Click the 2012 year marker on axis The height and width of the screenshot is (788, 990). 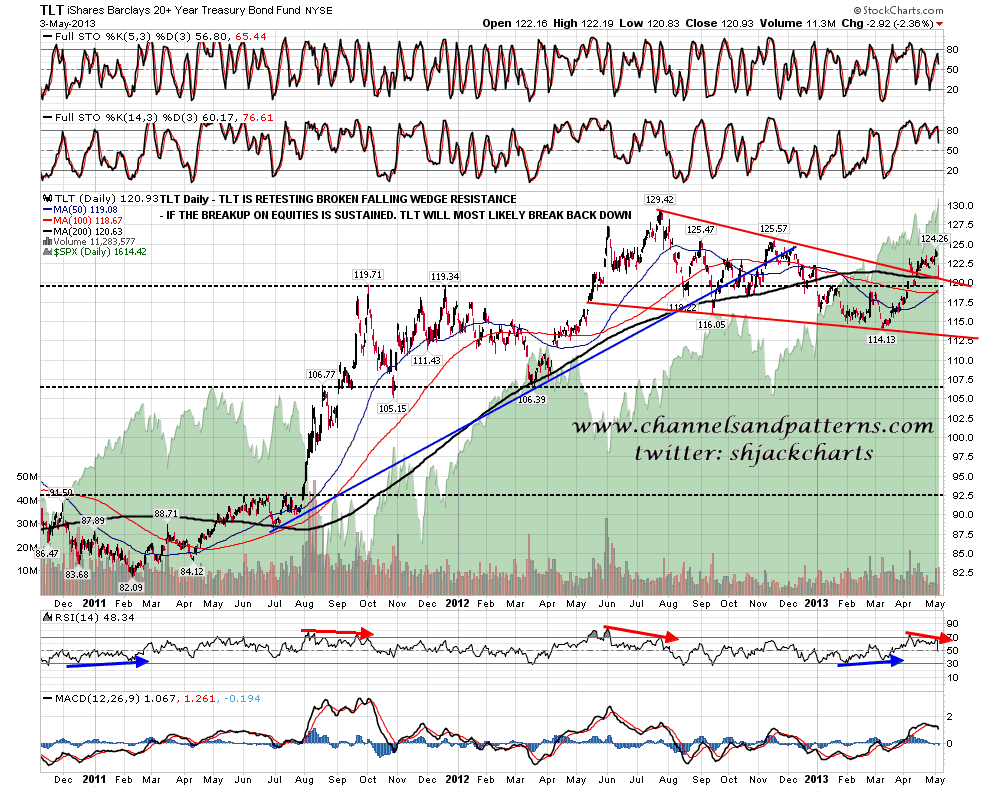coord(457,604)
